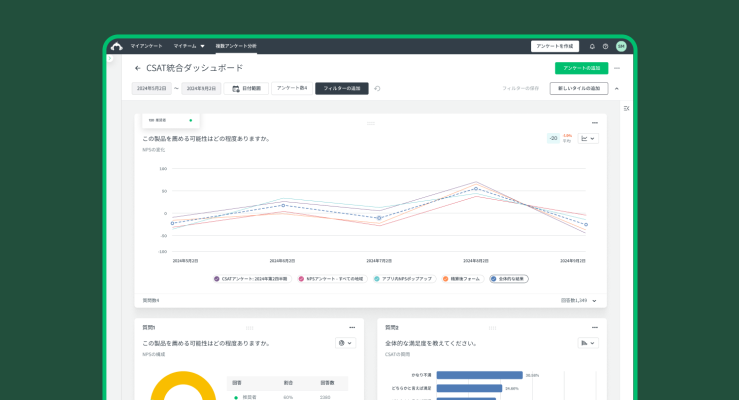Toggle the NPSアンケート legend series
This screenshot has width=739, height=400.
point(330,278)
